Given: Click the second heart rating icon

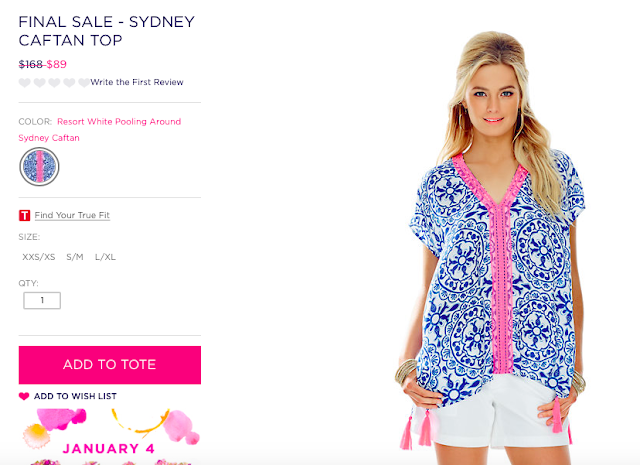Looking at the screenshot, I should (40, 82).
